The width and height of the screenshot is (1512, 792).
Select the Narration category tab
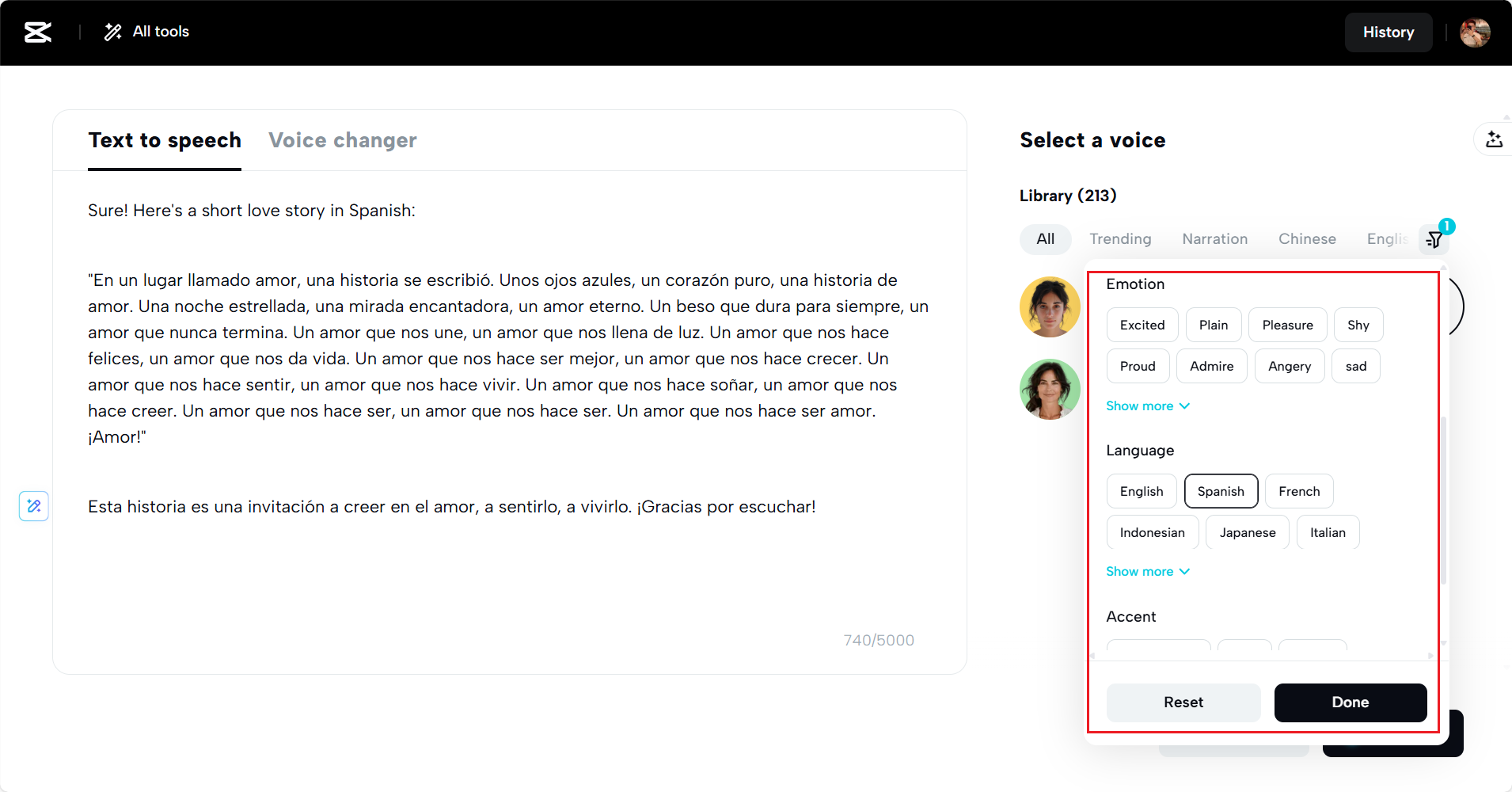point(1215,239)
